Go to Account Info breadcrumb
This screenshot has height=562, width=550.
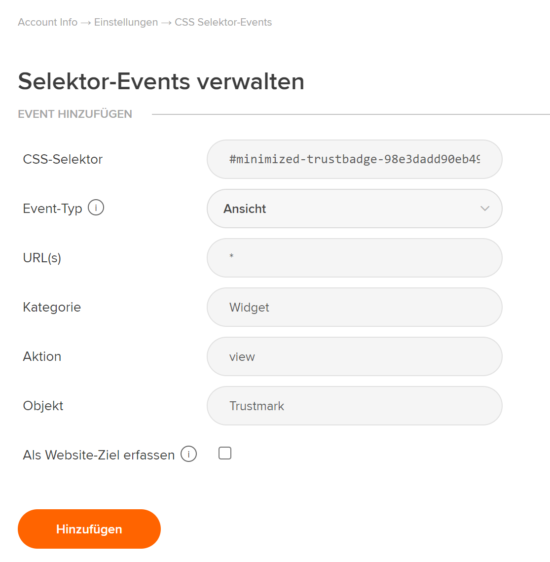[x=48, y=22]
